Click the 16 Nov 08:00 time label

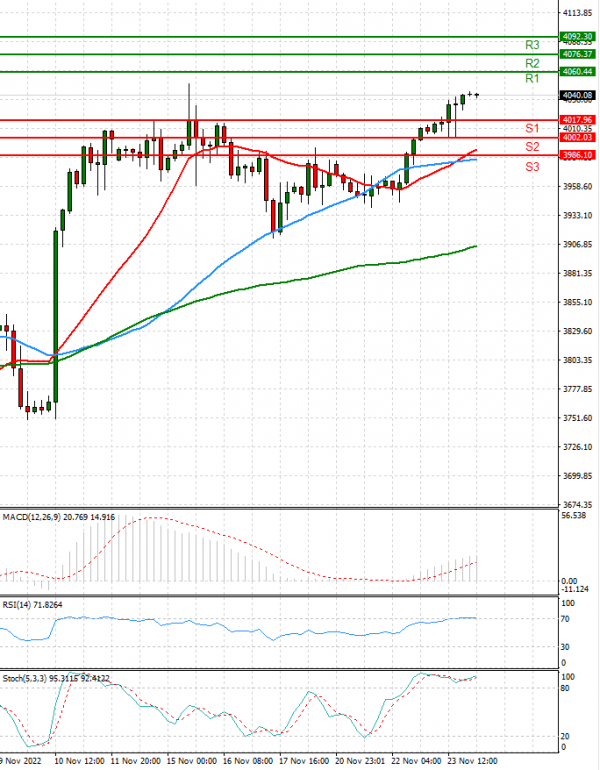click(x=248, y=761)
